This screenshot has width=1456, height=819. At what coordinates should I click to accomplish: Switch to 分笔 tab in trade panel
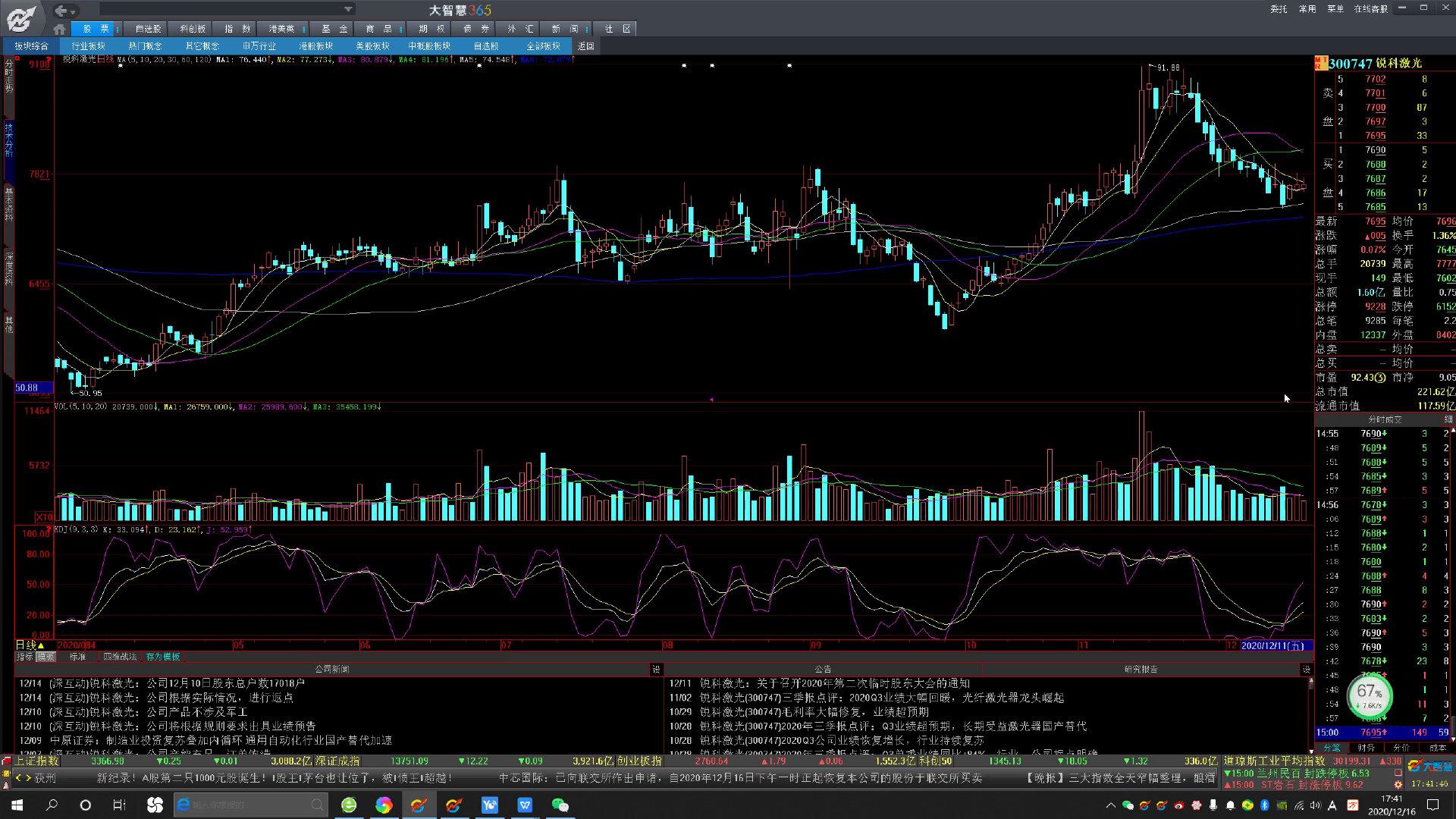1332,748
